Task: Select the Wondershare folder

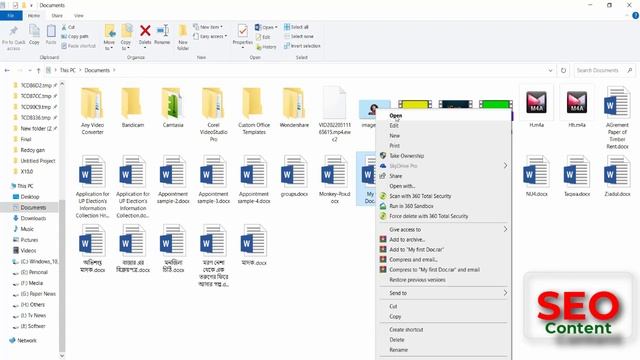Action: click(x=294, y=107)
